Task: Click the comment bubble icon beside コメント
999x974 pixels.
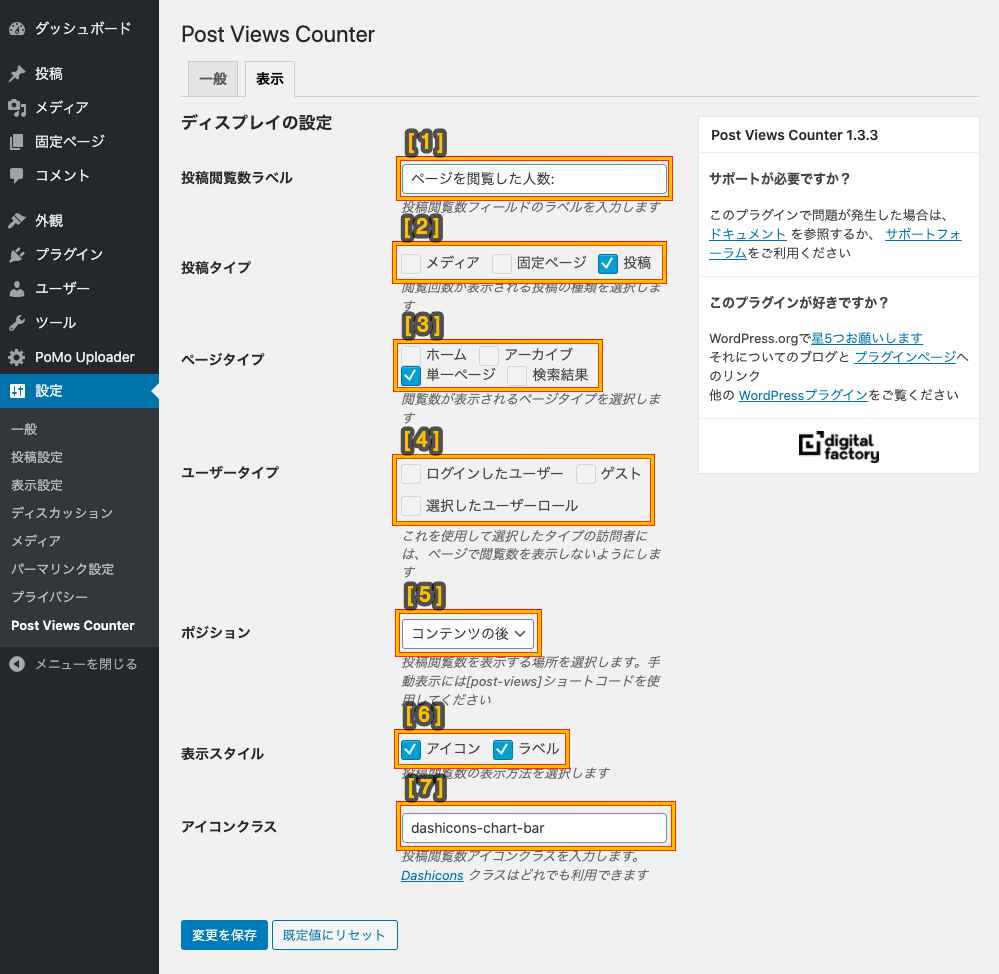Action: [17, 175]
